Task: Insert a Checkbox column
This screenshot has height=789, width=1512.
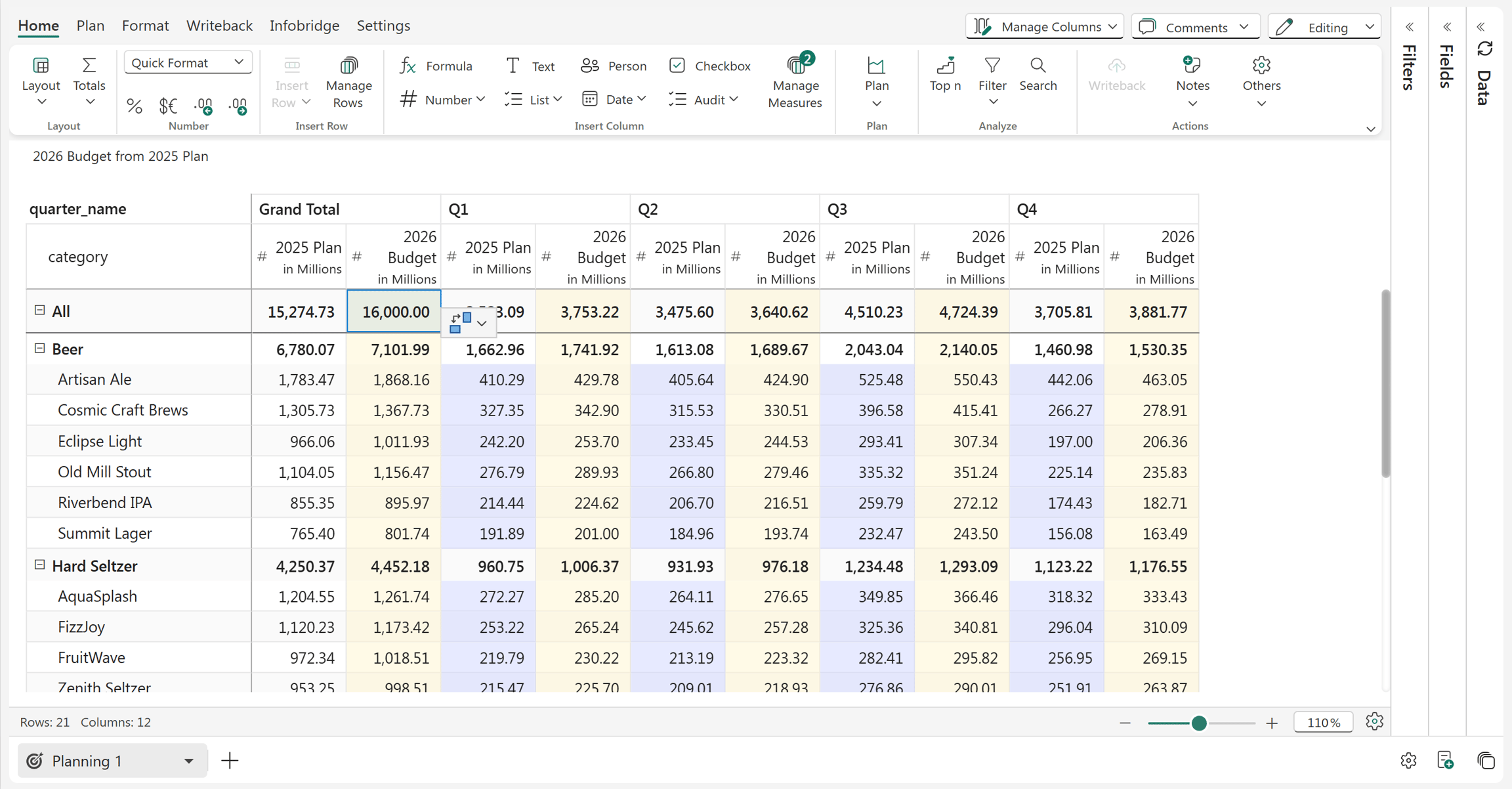Action: pyautogui.click(x=710, y=66)
